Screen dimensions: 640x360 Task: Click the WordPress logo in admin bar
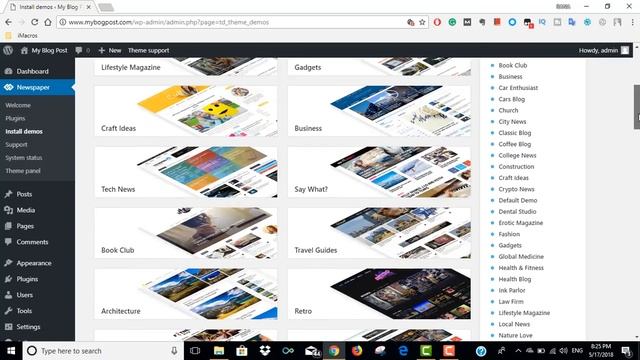(x=8, y=50)
